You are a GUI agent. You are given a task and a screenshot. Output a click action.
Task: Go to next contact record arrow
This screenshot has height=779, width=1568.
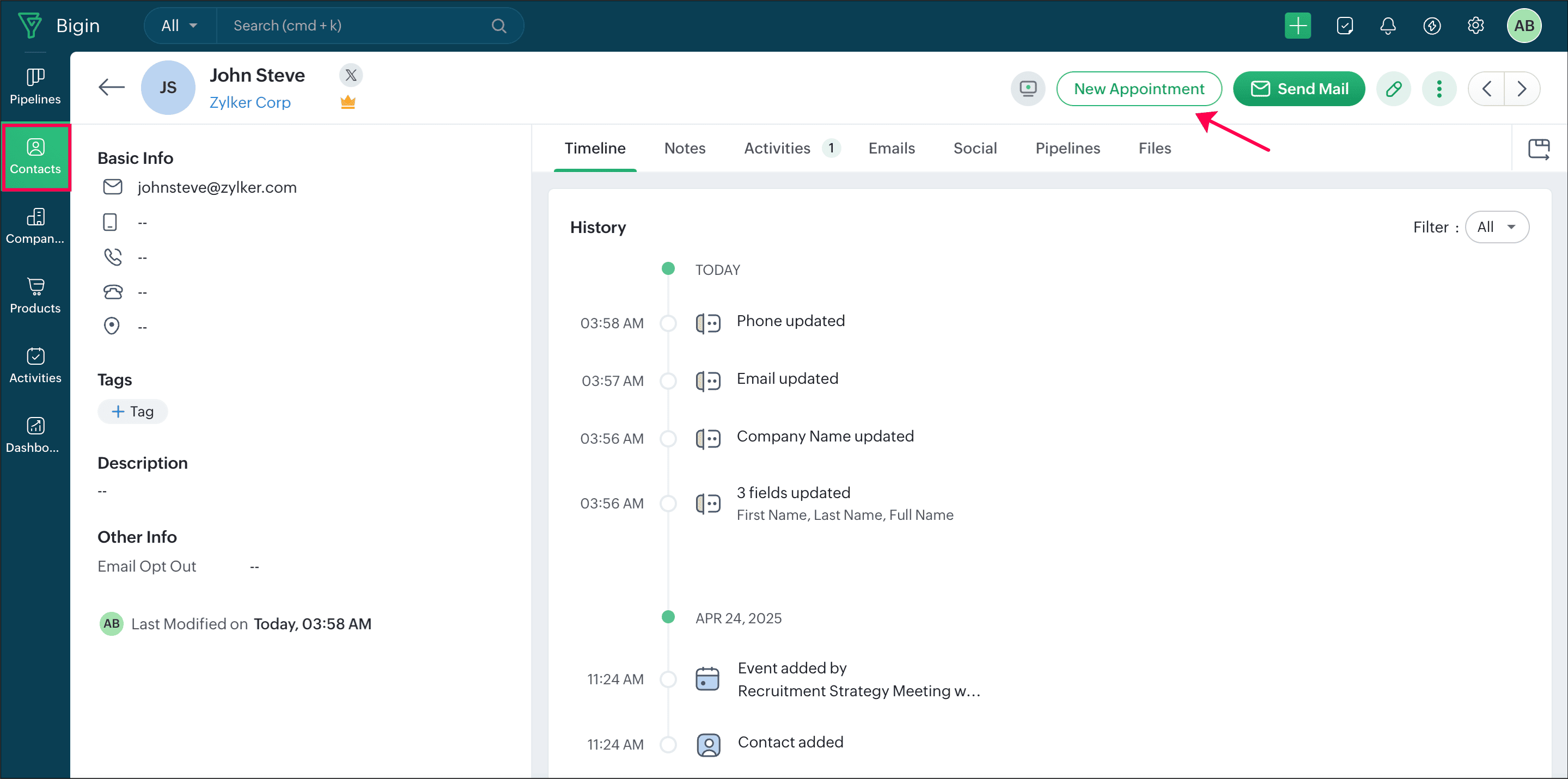pos(1522,89)
